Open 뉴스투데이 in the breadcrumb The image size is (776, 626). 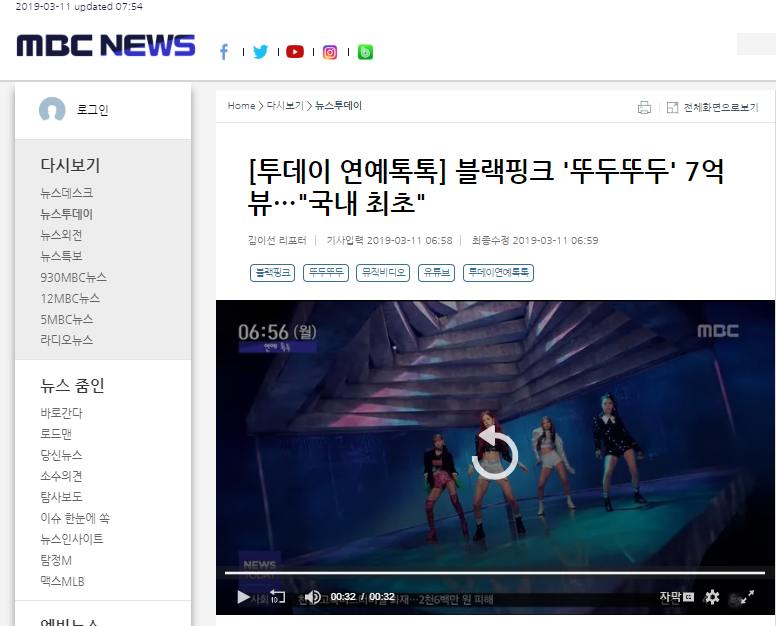pos(338,106)
